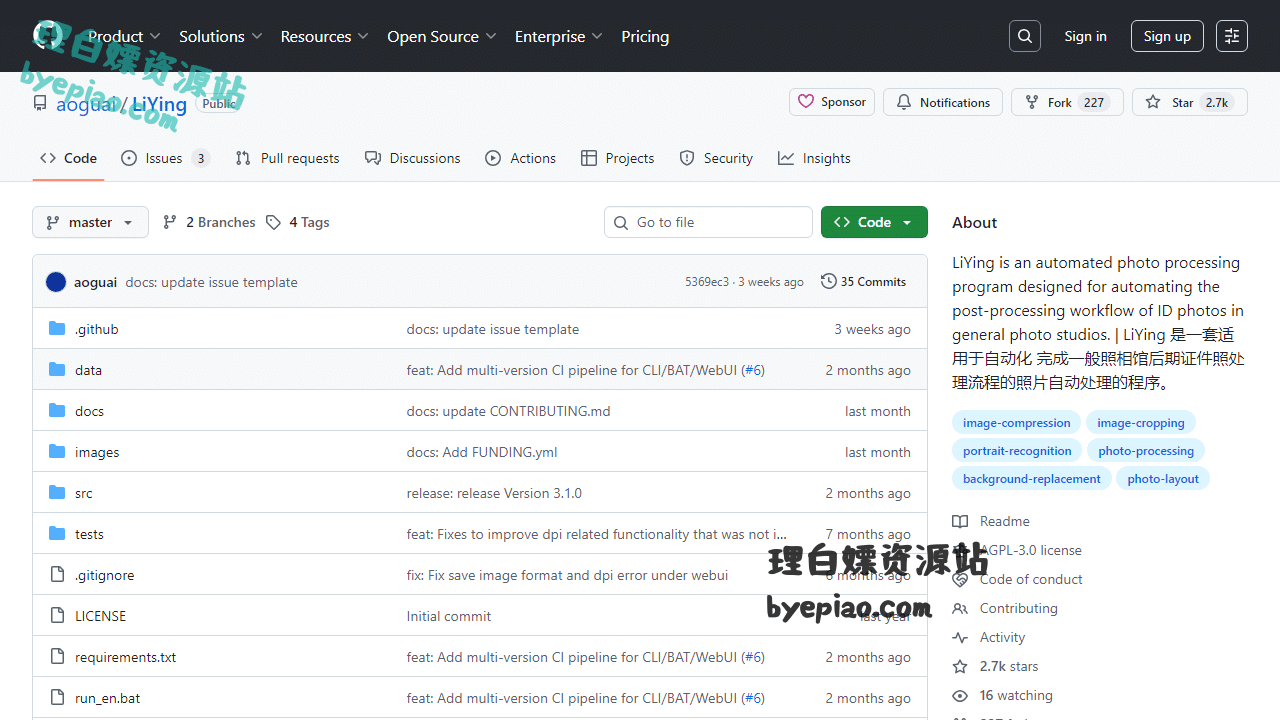Expand the Open Source menu

[442, 36]
